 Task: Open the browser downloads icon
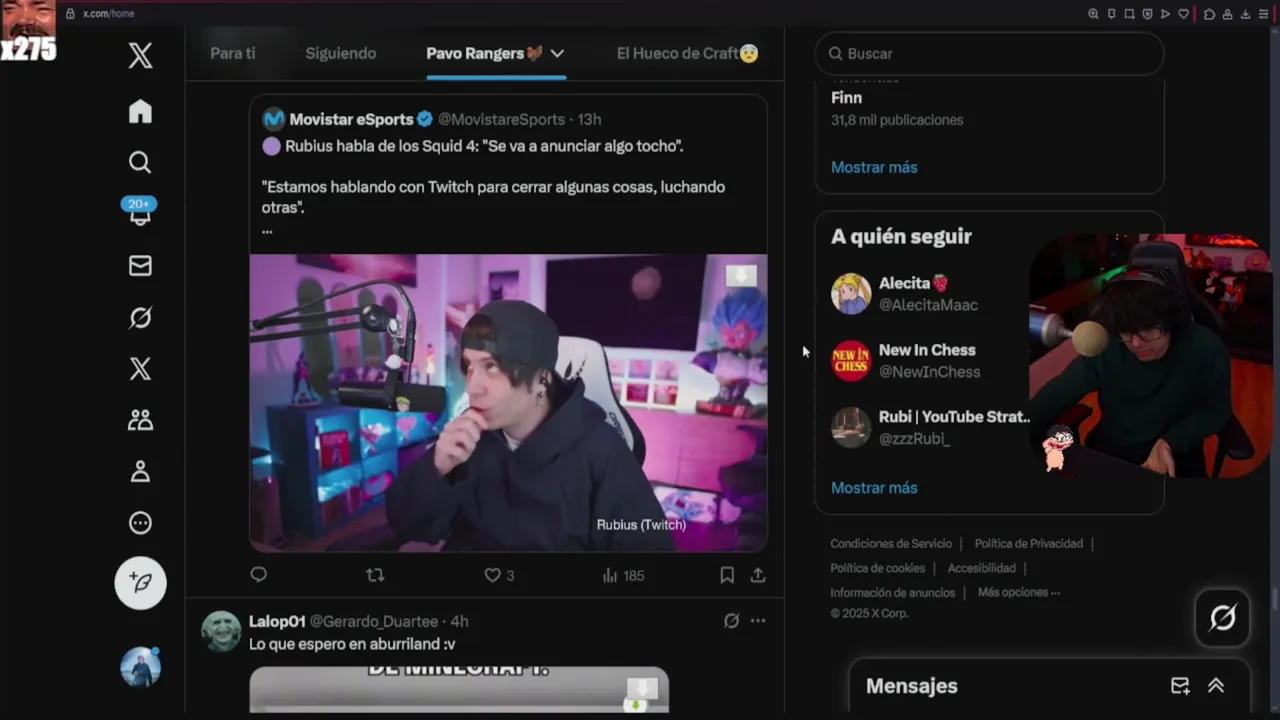[x=1245, y=14]
